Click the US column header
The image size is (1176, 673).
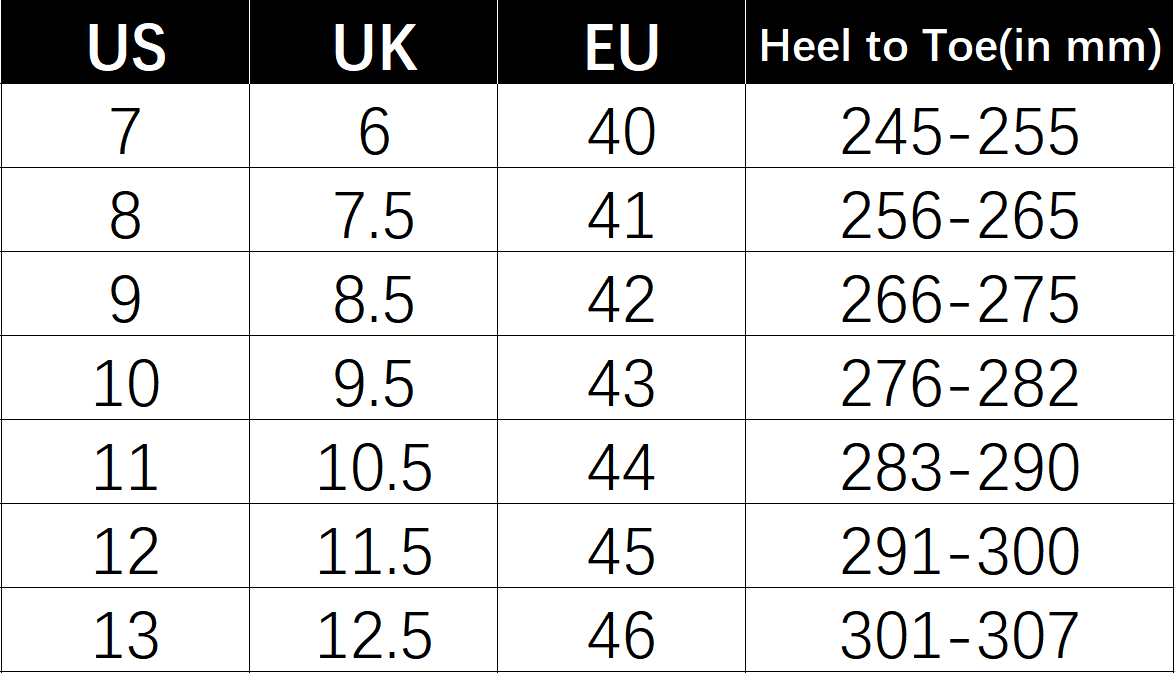click(125, 42)
